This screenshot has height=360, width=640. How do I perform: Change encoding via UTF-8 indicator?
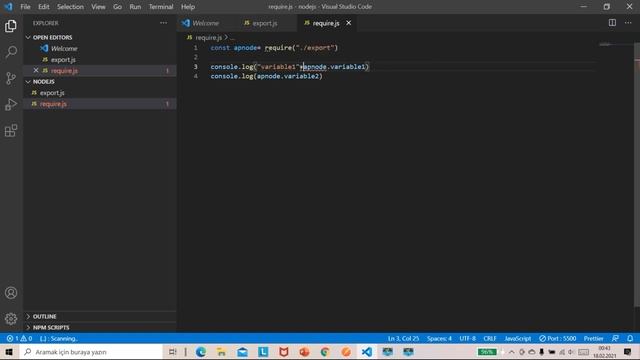467,338
